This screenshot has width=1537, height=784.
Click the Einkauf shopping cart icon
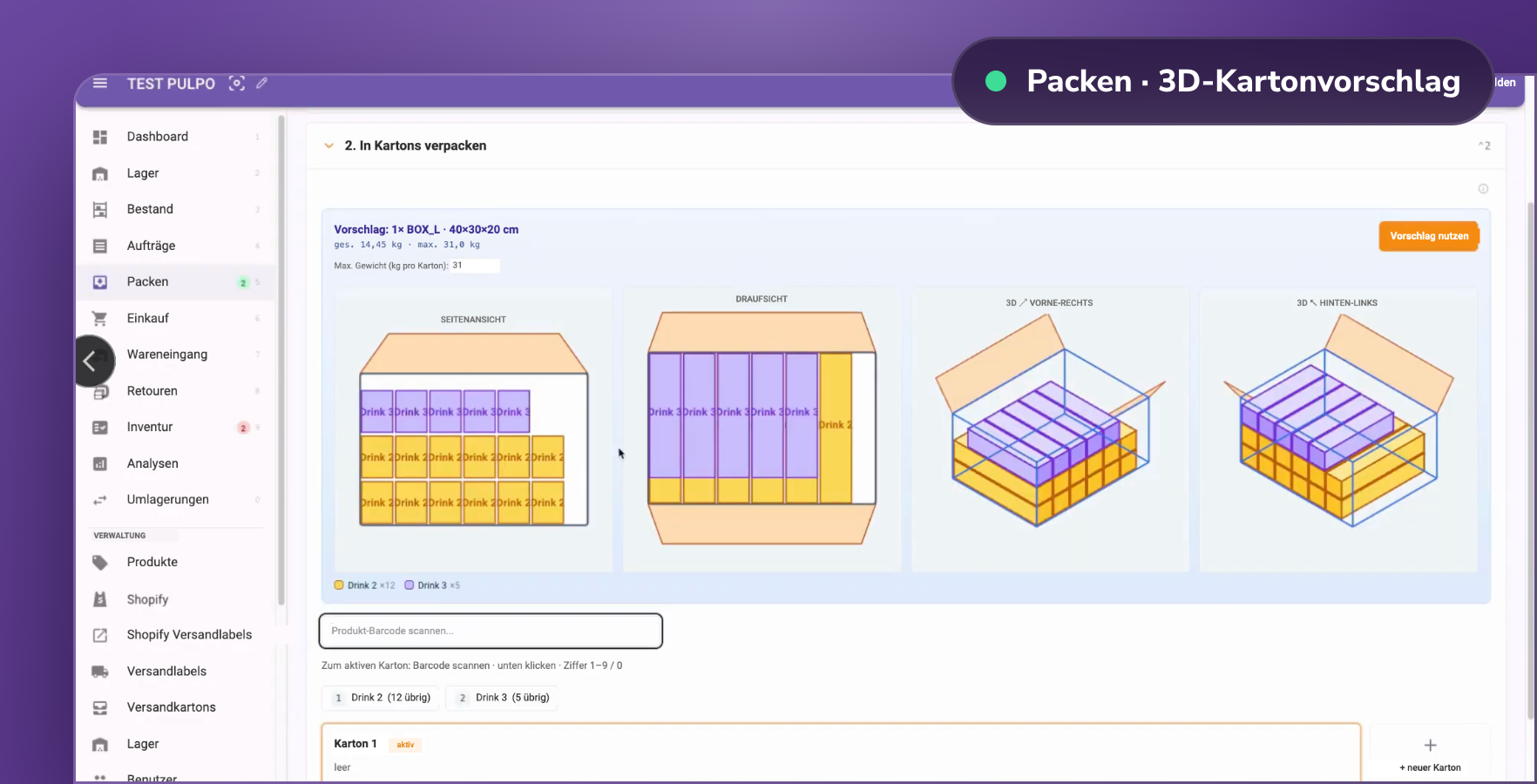[x=100, y=318]
